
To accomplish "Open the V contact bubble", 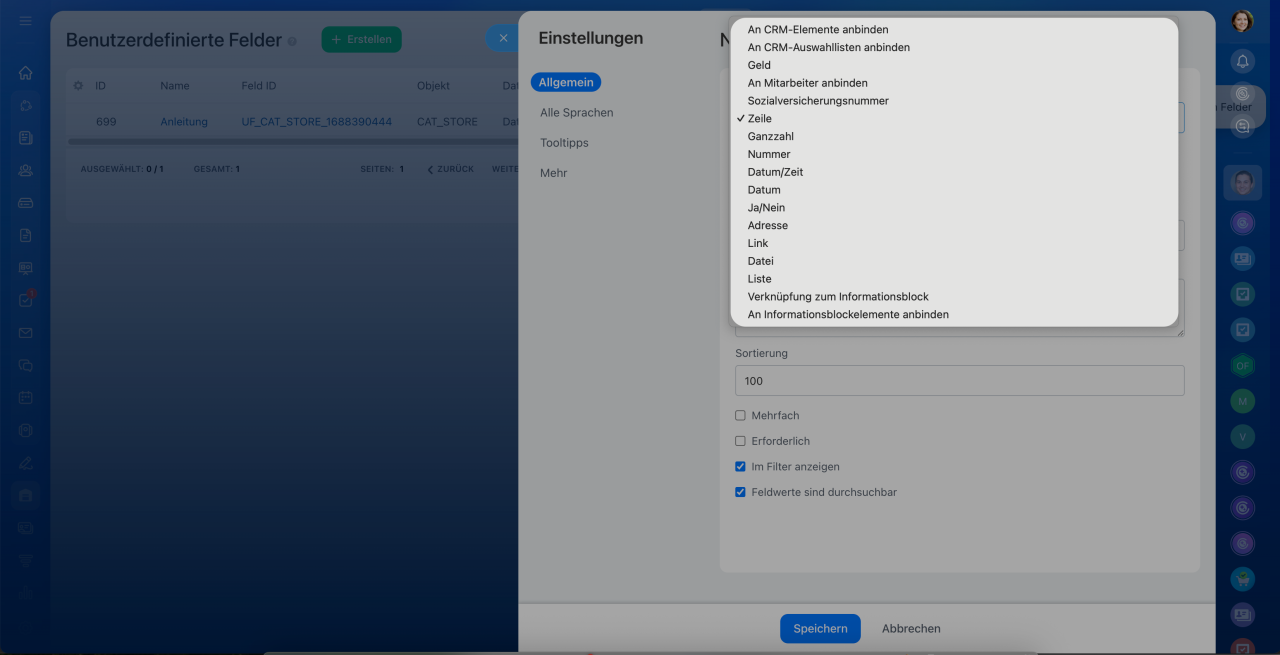I will pyautogui.click(x=1243, y=437).
